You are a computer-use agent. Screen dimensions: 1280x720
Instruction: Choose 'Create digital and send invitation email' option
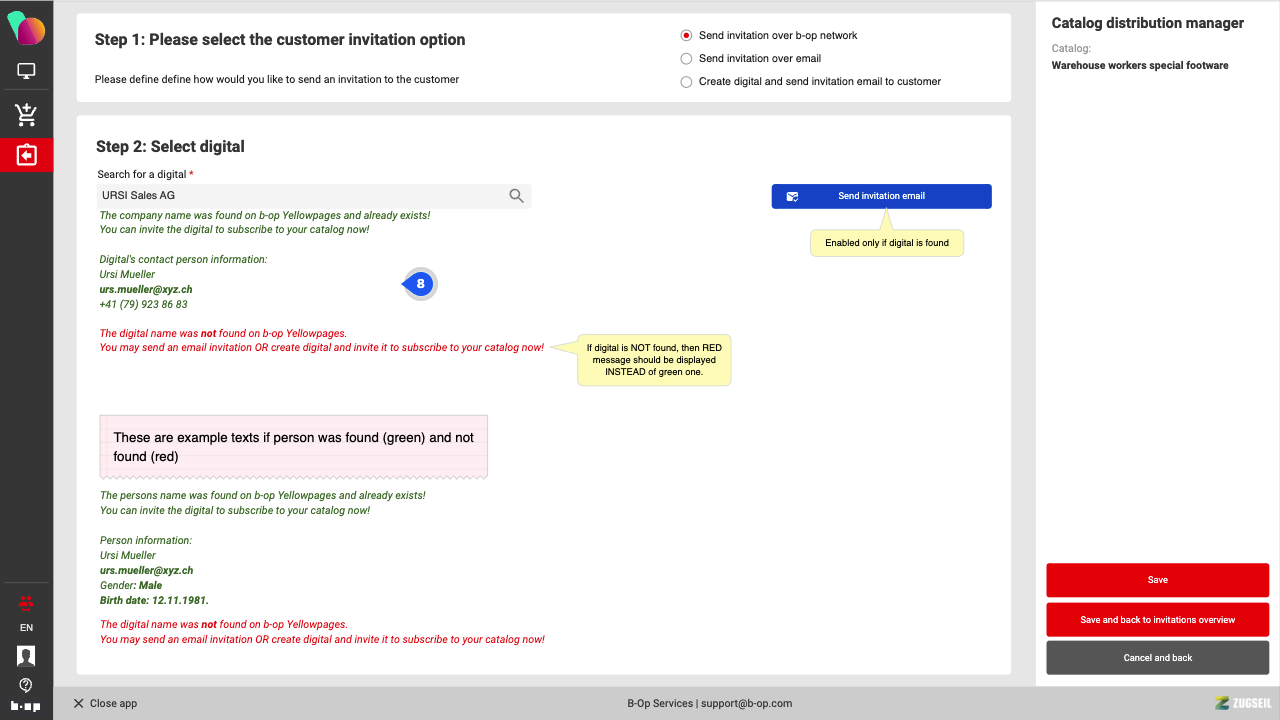click(686, 82)
